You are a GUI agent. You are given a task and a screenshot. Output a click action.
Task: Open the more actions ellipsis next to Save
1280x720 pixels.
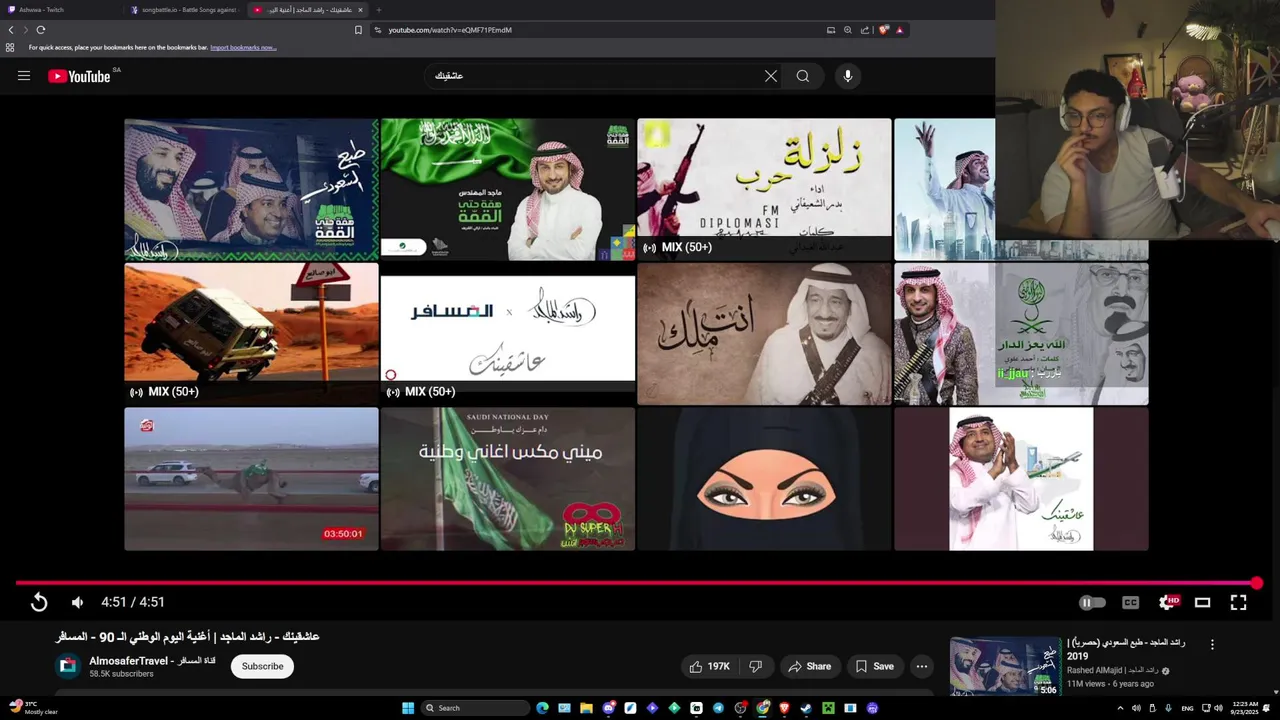[x=922, y=666]
